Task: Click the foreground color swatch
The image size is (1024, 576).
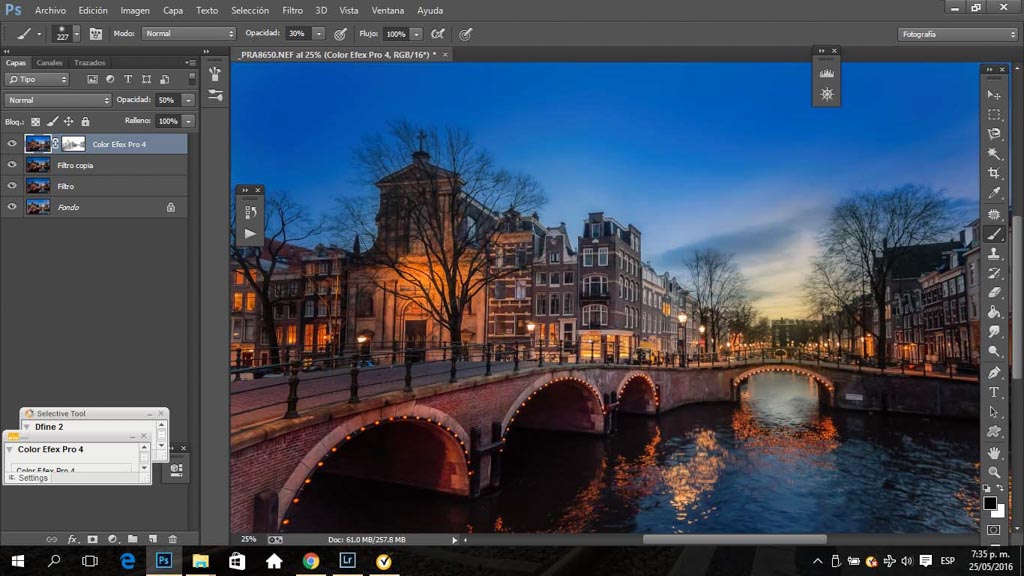Action: tap(989, 503)
